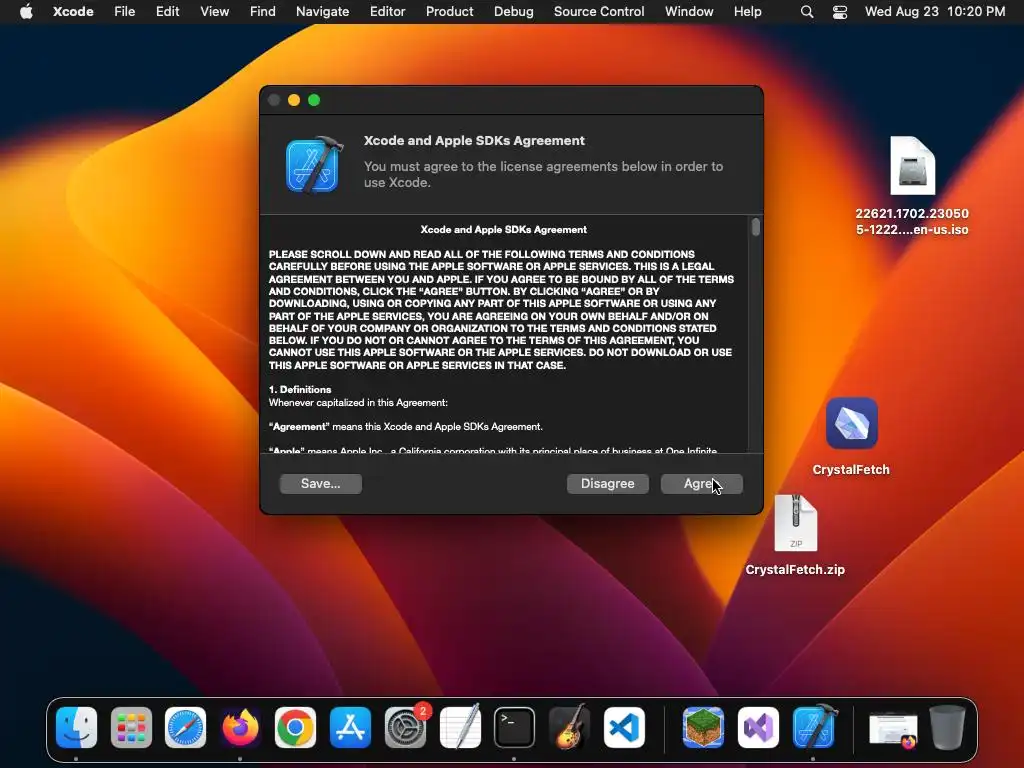Open the Product menu

coord(449,11)
